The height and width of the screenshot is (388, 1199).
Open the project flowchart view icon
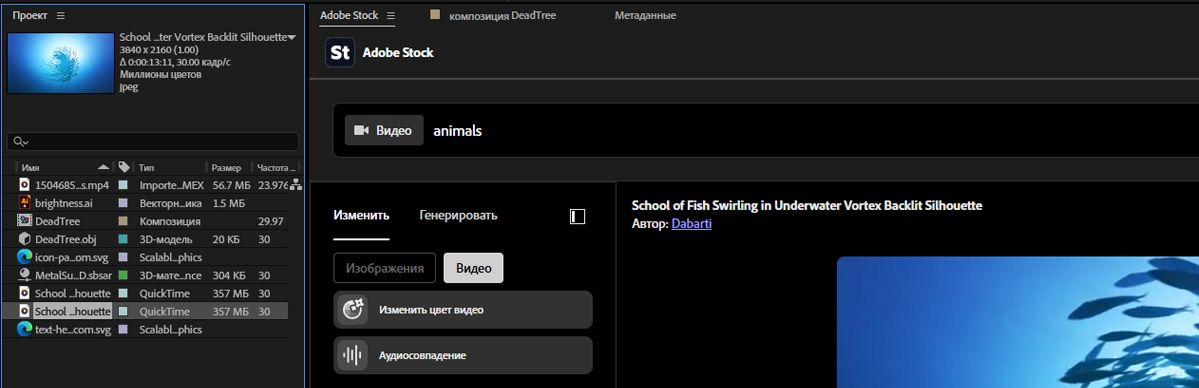pyautogui.click(x=296, y=184)
